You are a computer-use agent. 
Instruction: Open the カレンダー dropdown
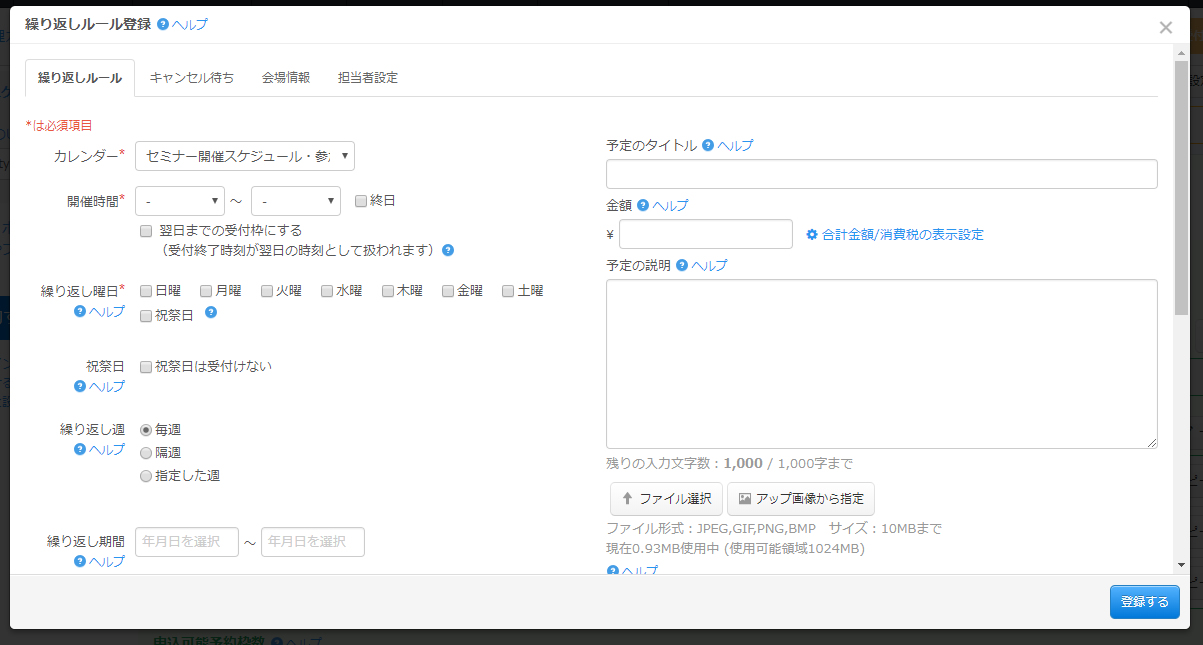245,156
